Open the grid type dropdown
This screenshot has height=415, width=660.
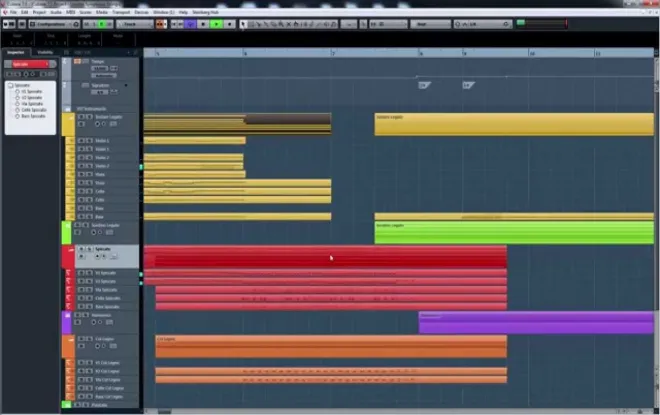(x=430, y=24)
